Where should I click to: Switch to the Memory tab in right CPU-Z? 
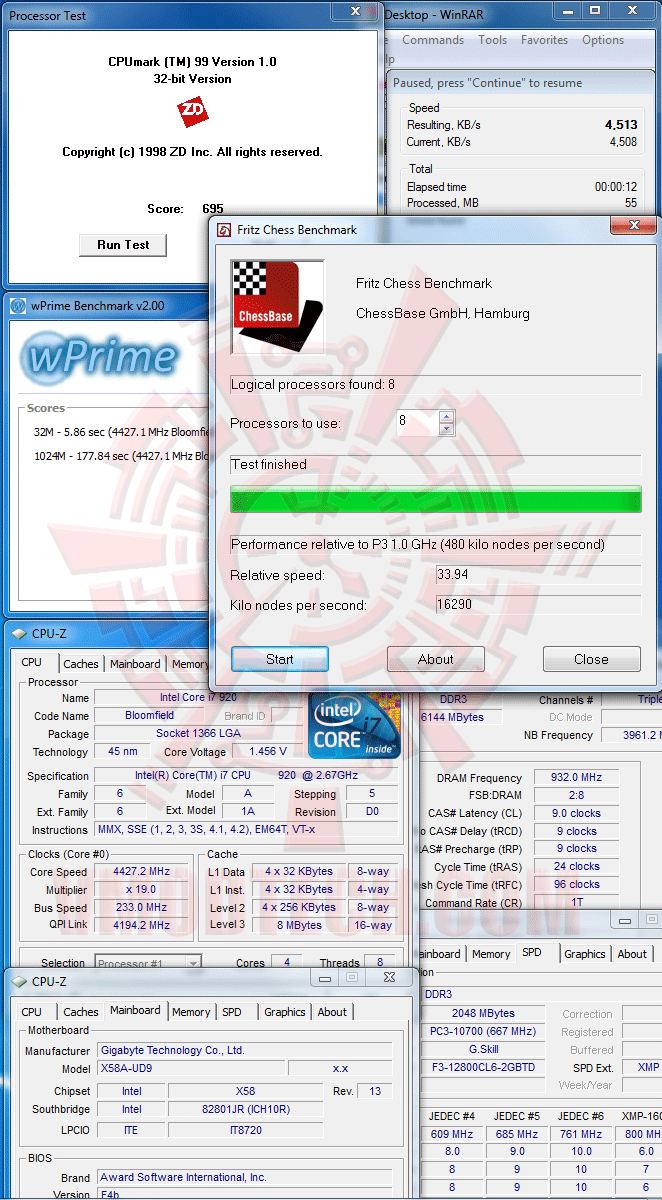491,954
